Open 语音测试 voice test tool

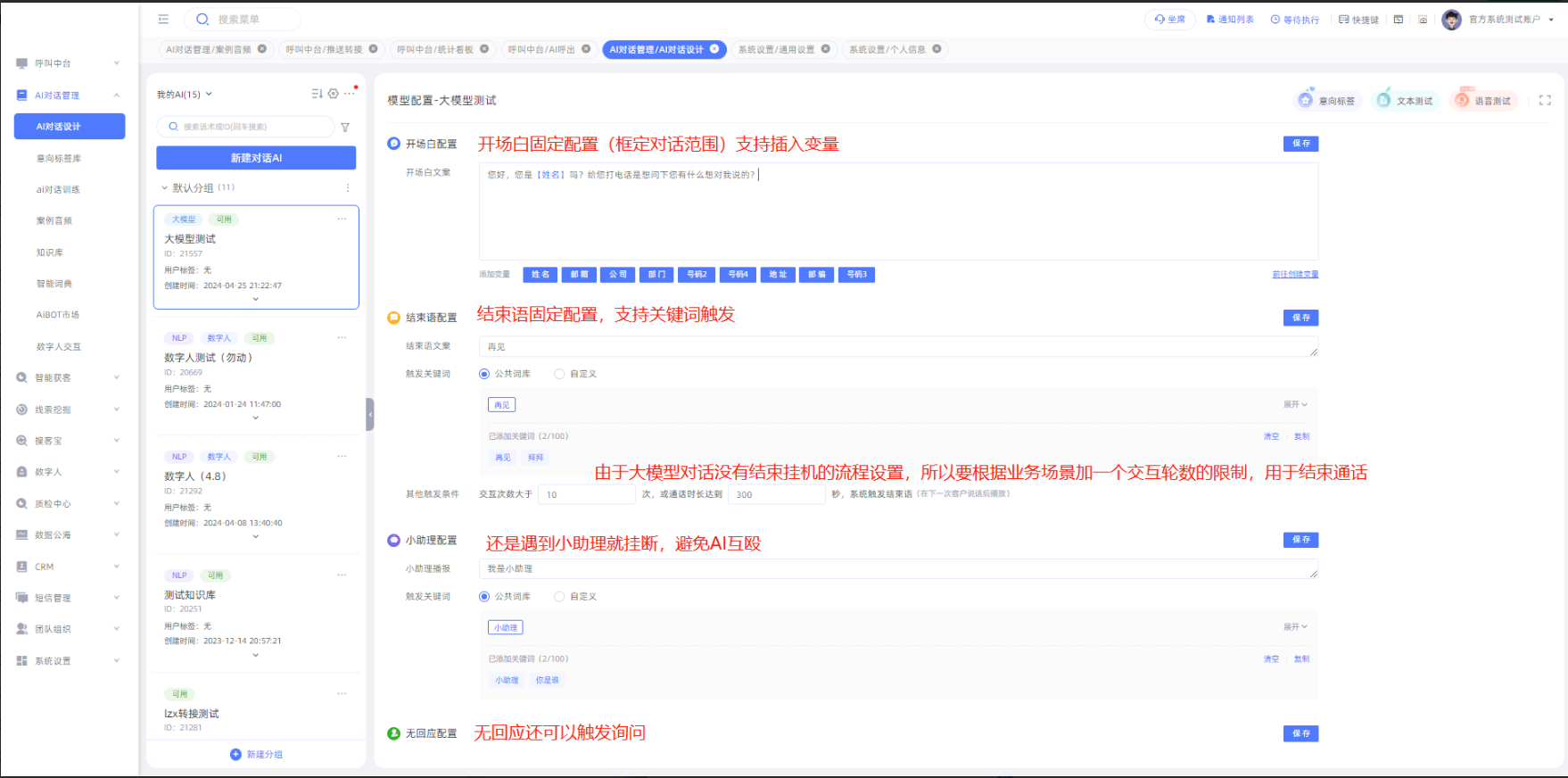point(1483,101)
